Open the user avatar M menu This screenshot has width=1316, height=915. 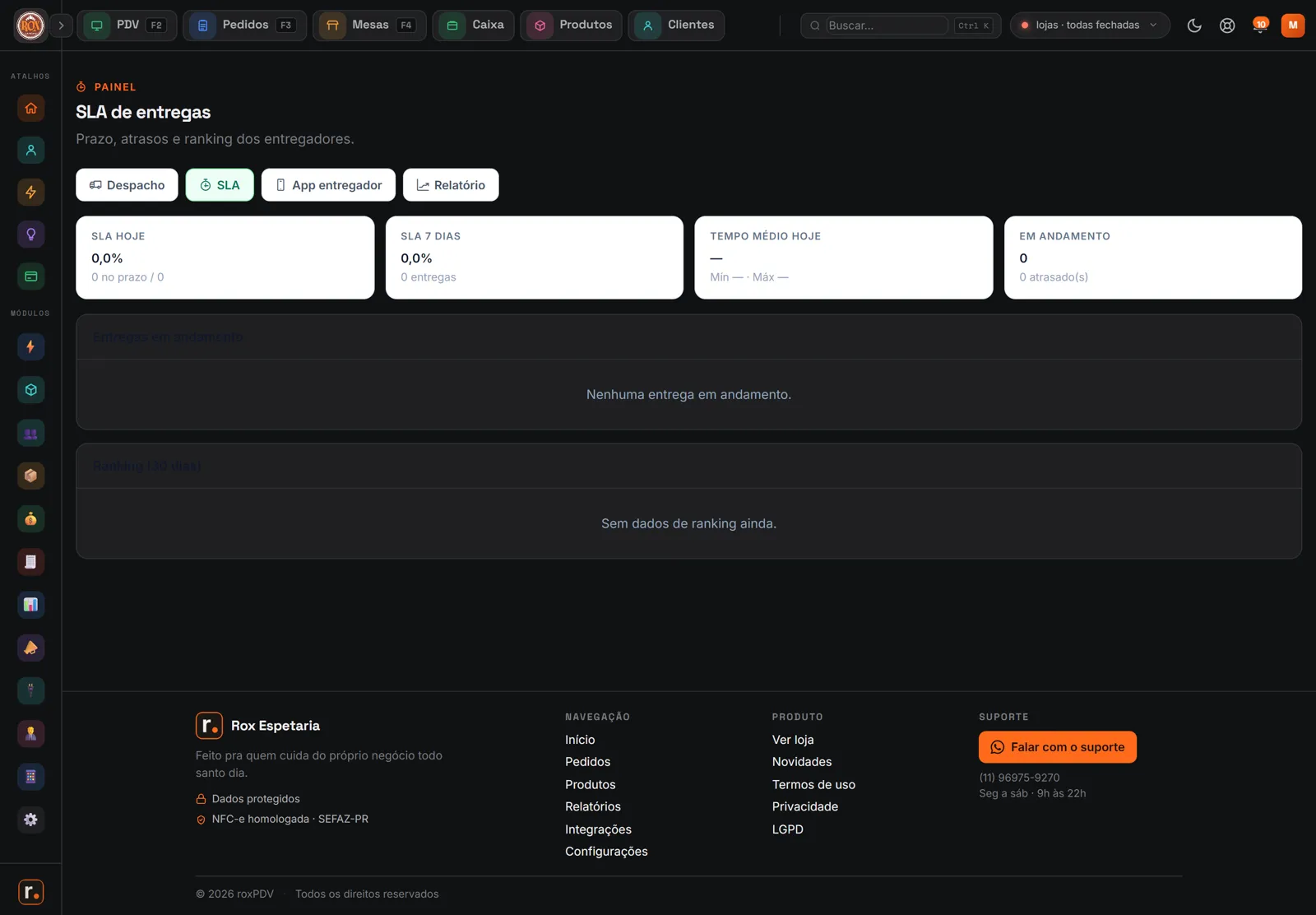point(1293,26)
